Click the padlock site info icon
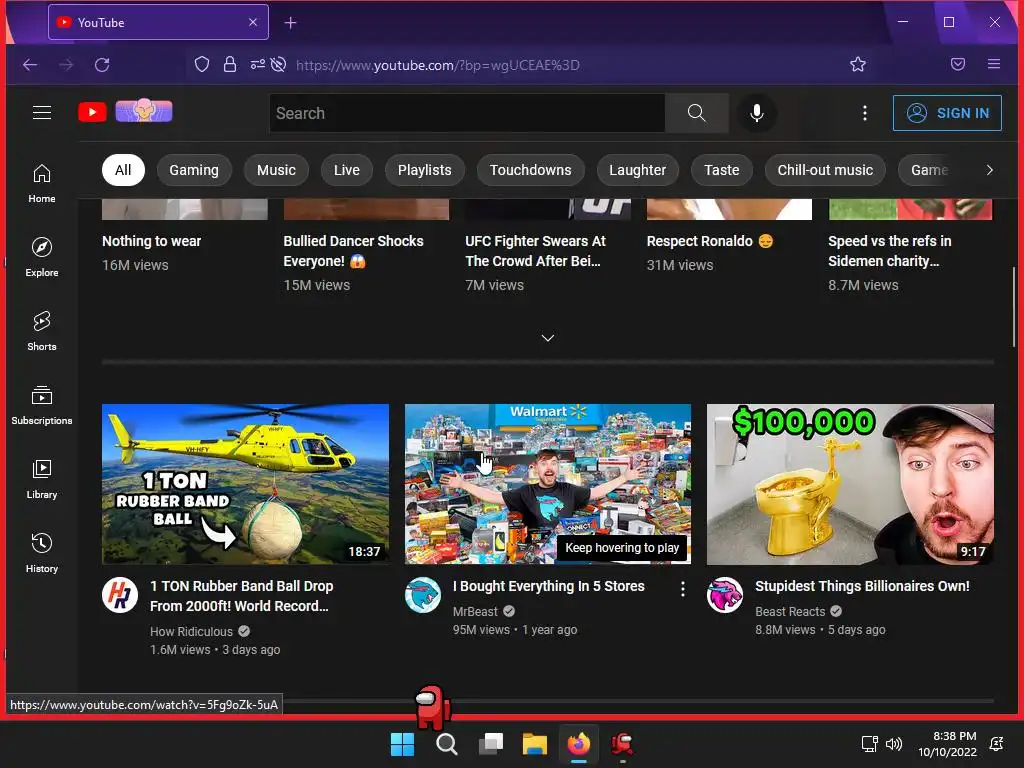Screen dimensions: 1024x768 [x=230, y=64]
